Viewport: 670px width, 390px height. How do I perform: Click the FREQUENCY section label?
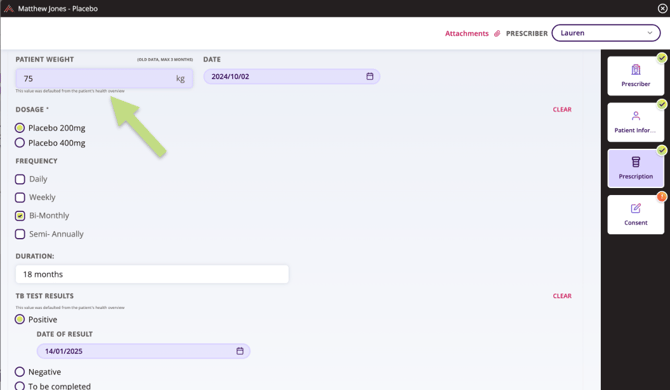coord(36,161)
